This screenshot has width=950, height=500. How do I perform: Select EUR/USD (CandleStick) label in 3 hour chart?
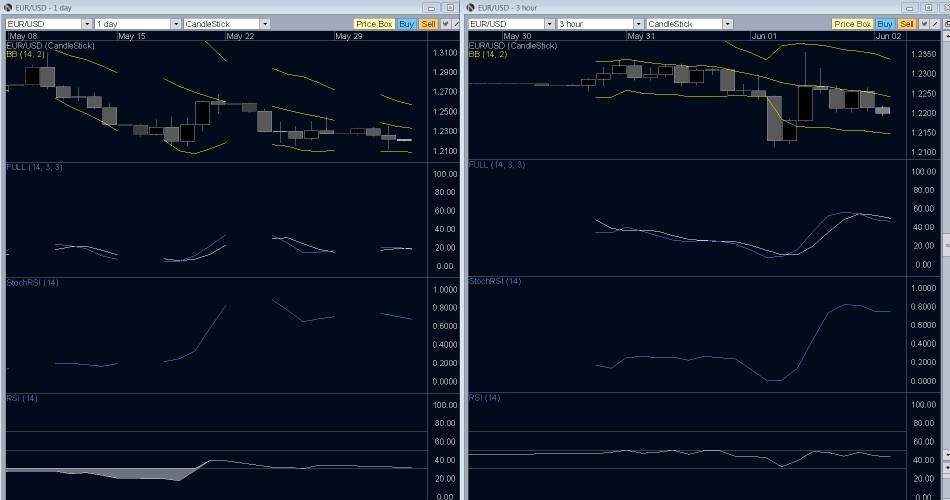[513, 45]
